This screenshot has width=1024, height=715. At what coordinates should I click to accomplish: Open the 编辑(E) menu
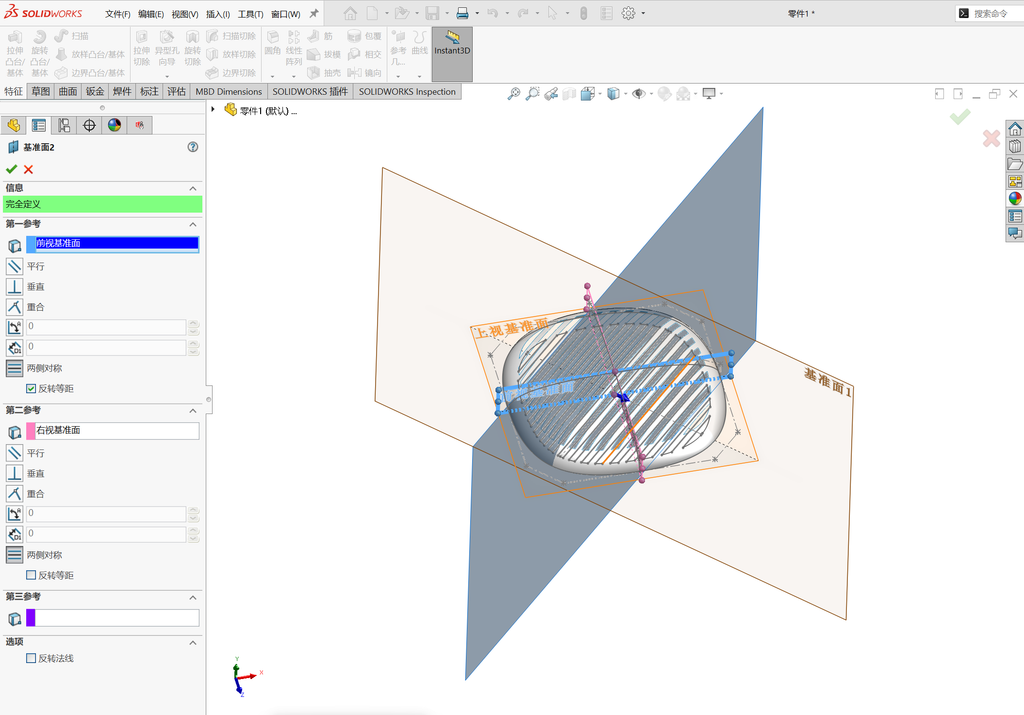(x=151, y=14)
